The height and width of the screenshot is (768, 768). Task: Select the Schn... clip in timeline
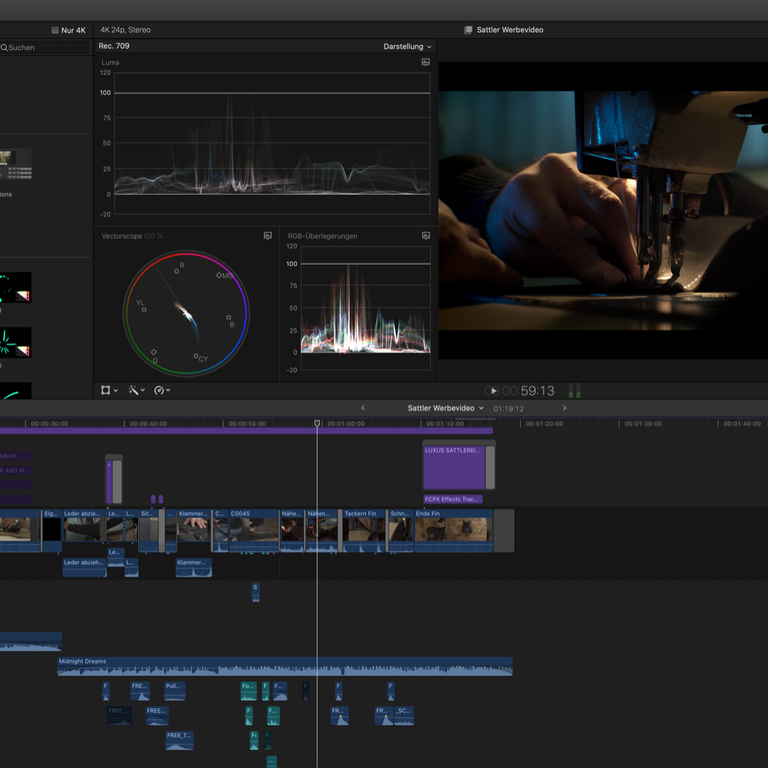401,530
